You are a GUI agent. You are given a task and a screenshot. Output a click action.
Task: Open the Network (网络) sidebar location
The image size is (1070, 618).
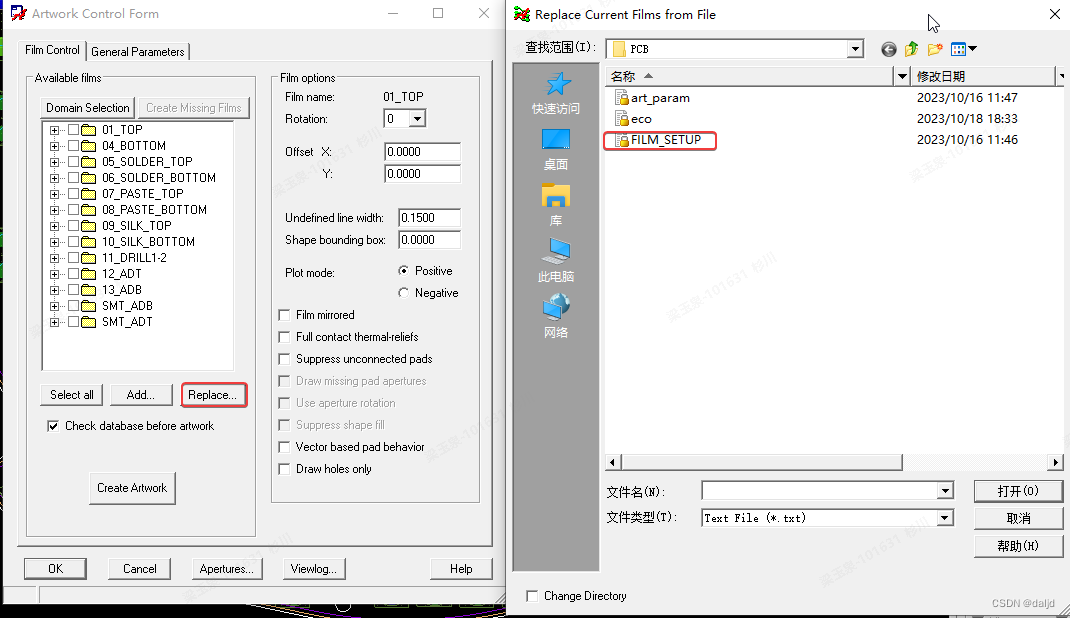coord(556,317)
